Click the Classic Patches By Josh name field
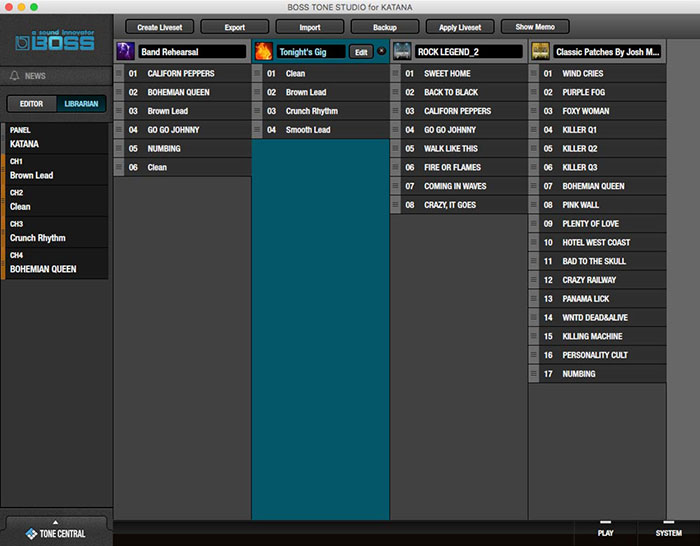700x546 pixels. pyautogui.click(x=607, y=52)
